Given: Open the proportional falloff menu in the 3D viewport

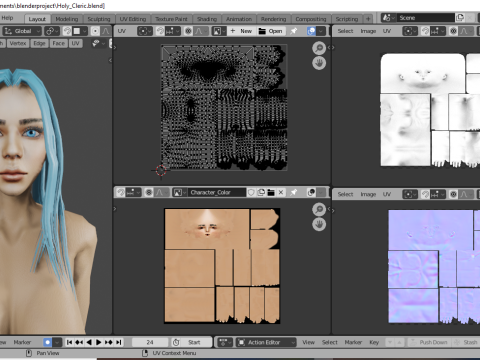Looking at the screenshot, I should (106, 31).
